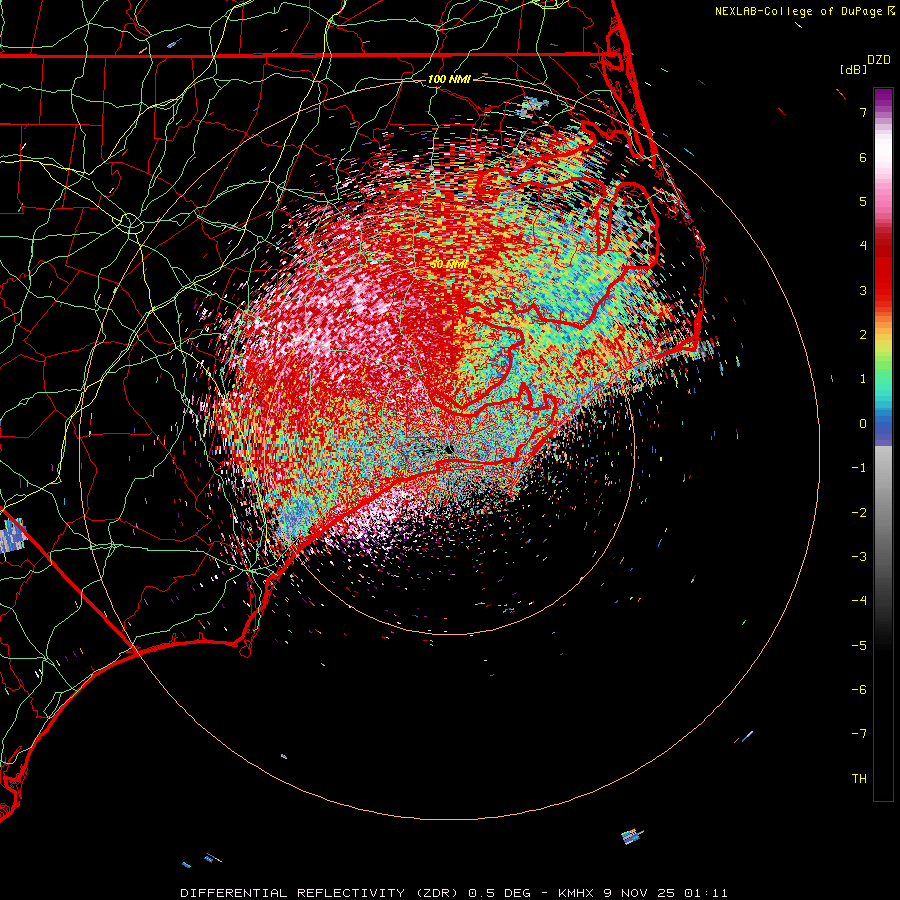This screenshot has height=900, width=900.
Task: Select the 6 value on the scale
Action: pos(863,157)
